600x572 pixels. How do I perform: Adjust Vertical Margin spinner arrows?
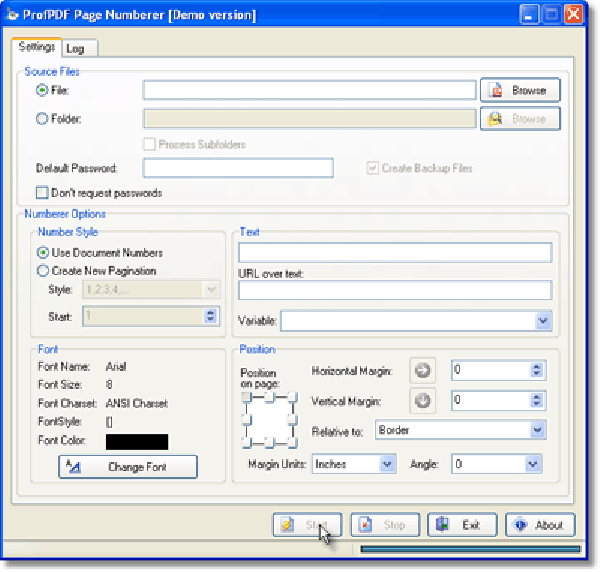(536, 400)
